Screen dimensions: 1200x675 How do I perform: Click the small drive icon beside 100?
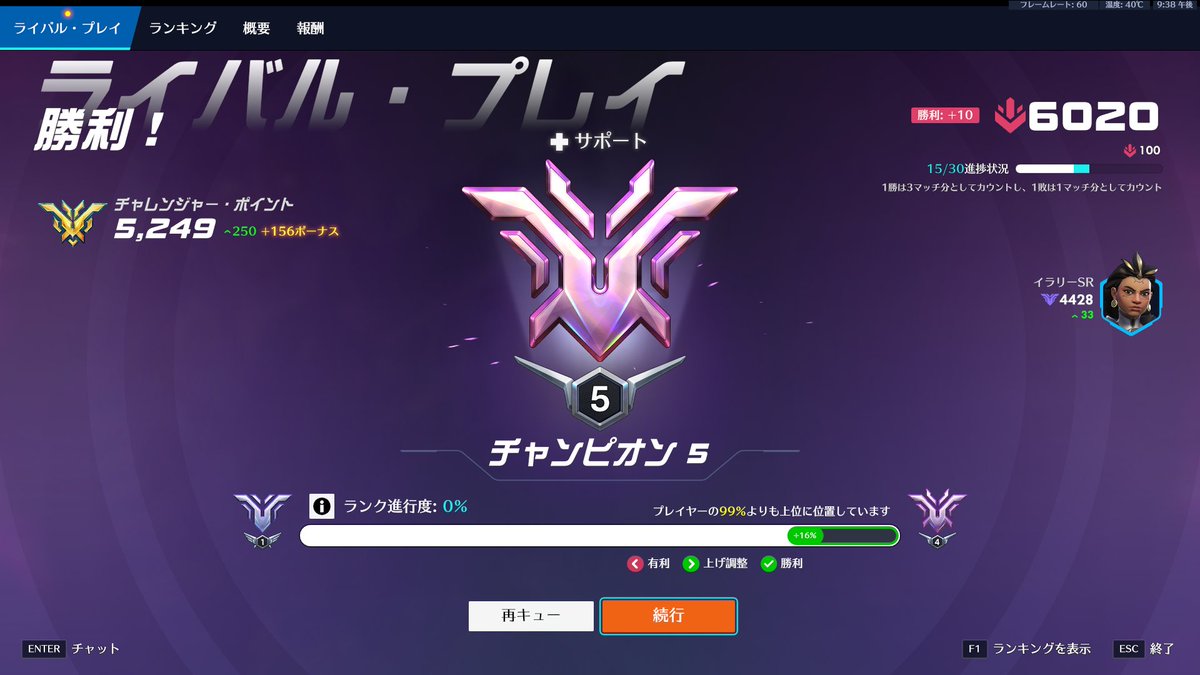pyautogui.click(x=1130, y=151)
